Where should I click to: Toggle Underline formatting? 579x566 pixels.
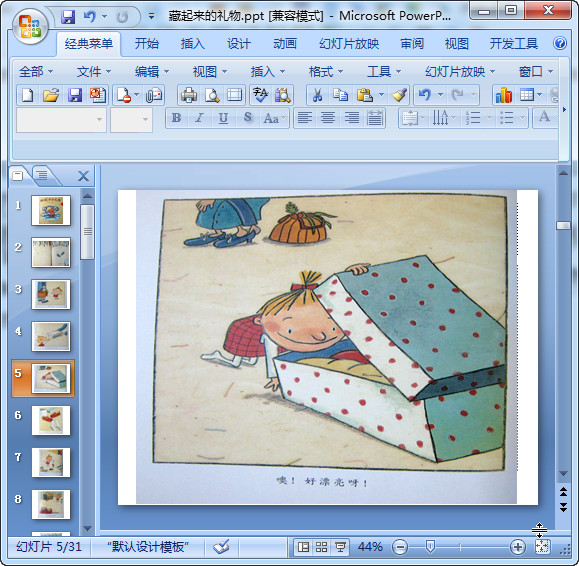pos(223,118)
